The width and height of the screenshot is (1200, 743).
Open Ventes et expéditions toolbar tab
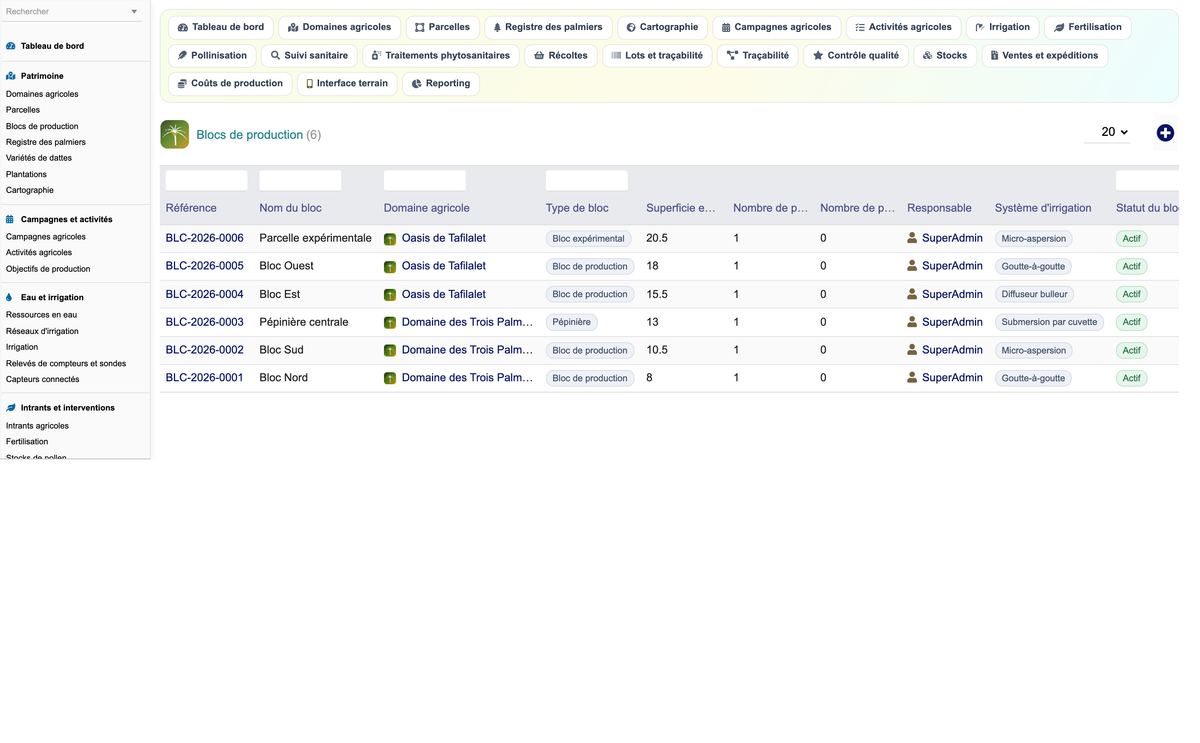(x=1044, y=55)
